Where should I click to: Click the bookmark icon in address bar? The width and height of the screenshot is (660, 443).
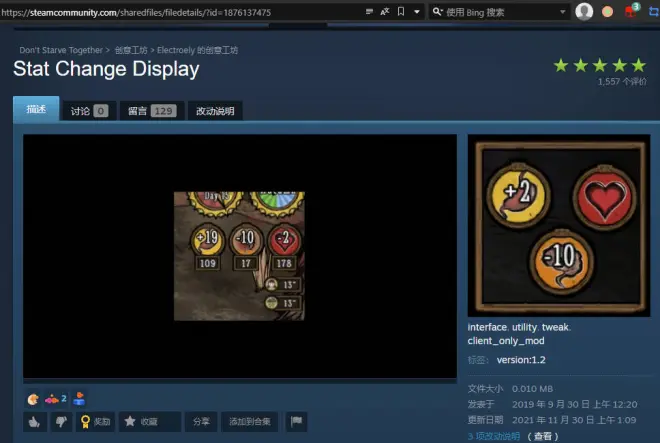click(401, 11)
